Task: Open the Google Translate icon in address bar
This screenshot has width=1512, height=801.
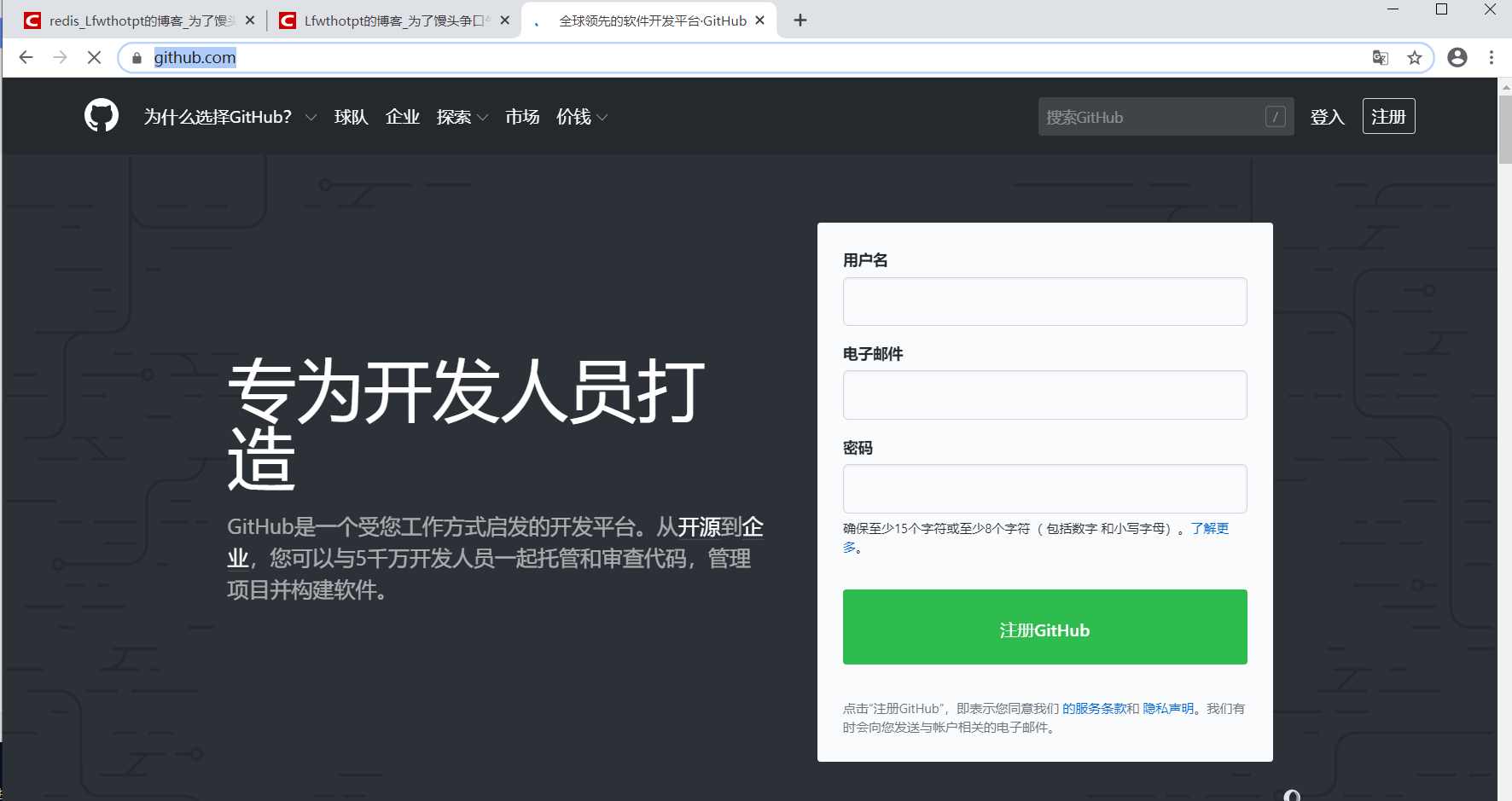Action: tap(1380, 57)
